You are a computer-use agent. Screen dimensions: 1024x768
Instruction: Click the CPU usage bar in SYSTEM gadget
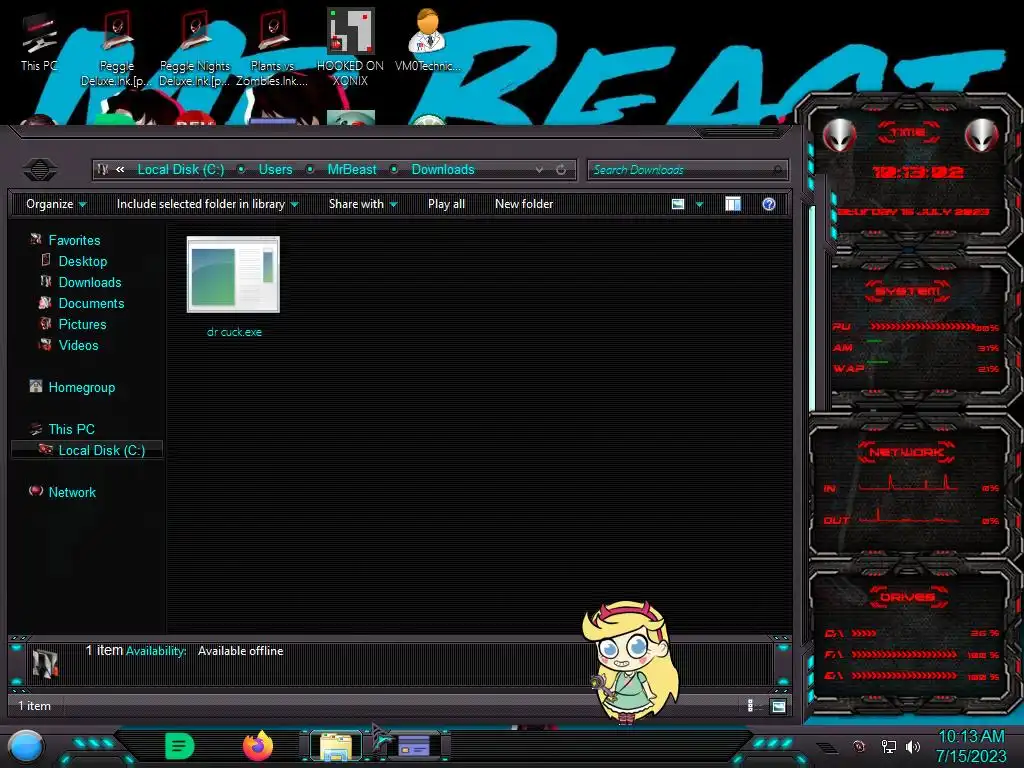click(x=923, y=326)
